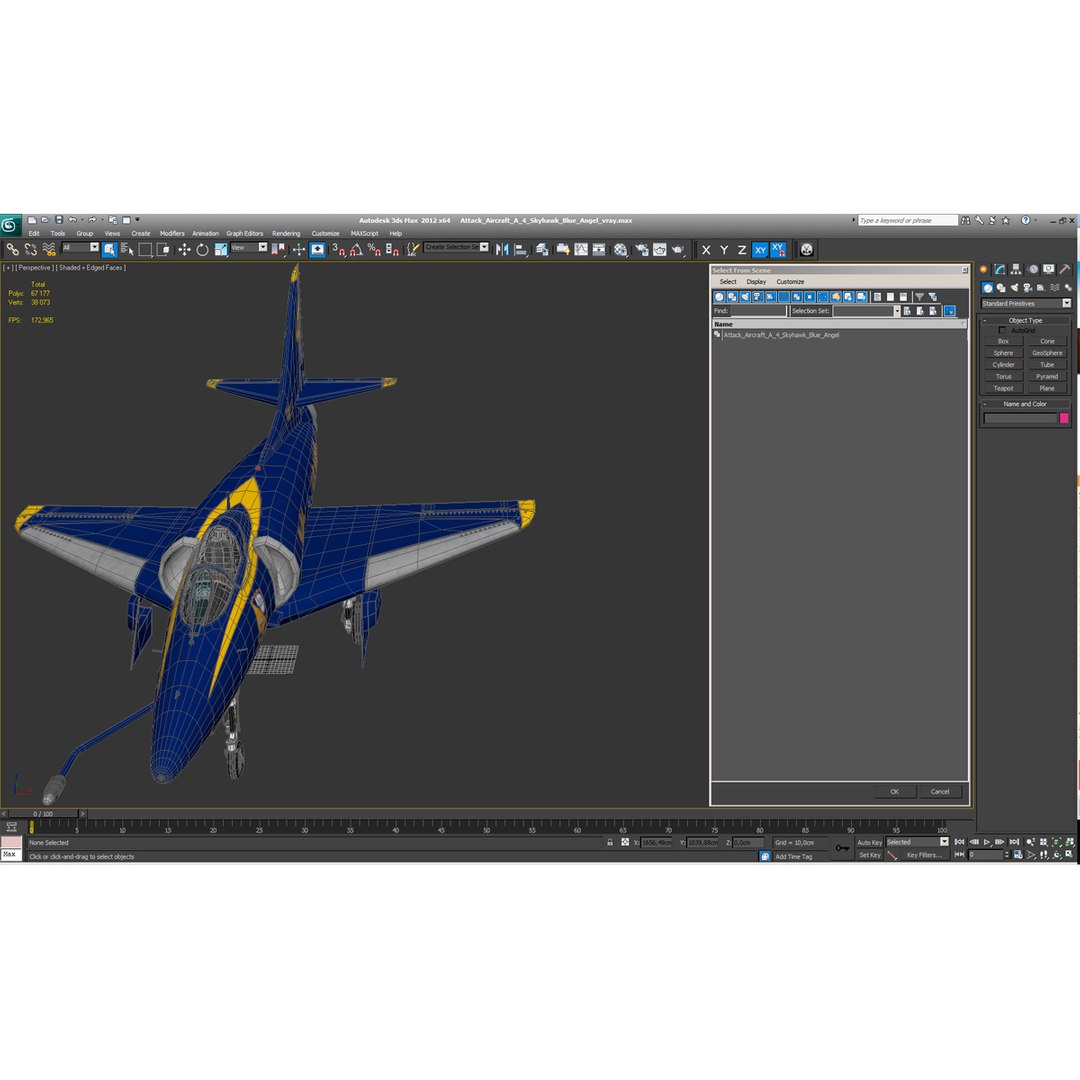1080x1080 pixels.
Task: Click the Find field in Select From Scene
Action: (758, 311)
